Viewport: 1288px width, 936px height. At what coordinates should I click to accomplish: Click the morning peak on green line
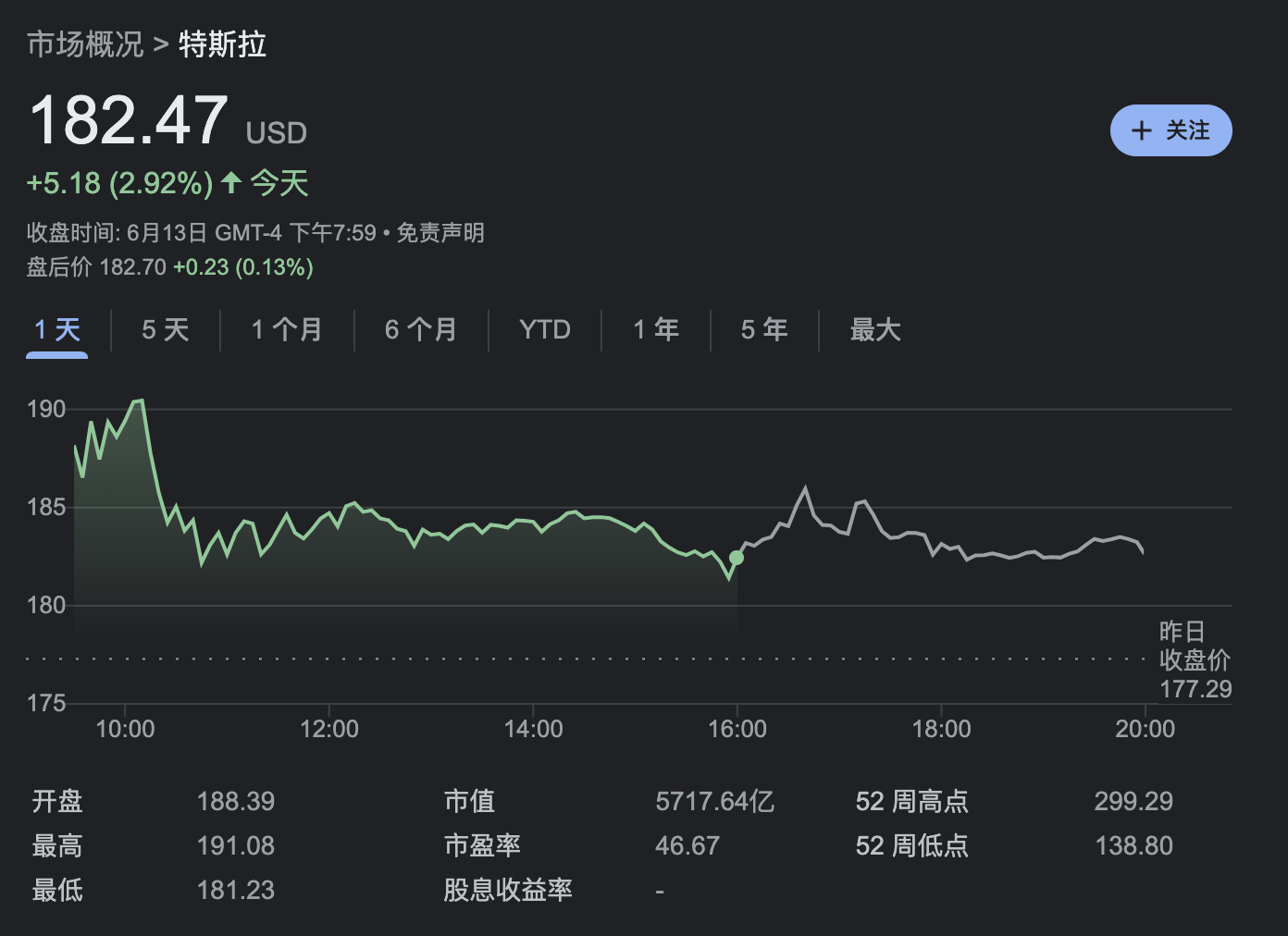coord(140,400)
